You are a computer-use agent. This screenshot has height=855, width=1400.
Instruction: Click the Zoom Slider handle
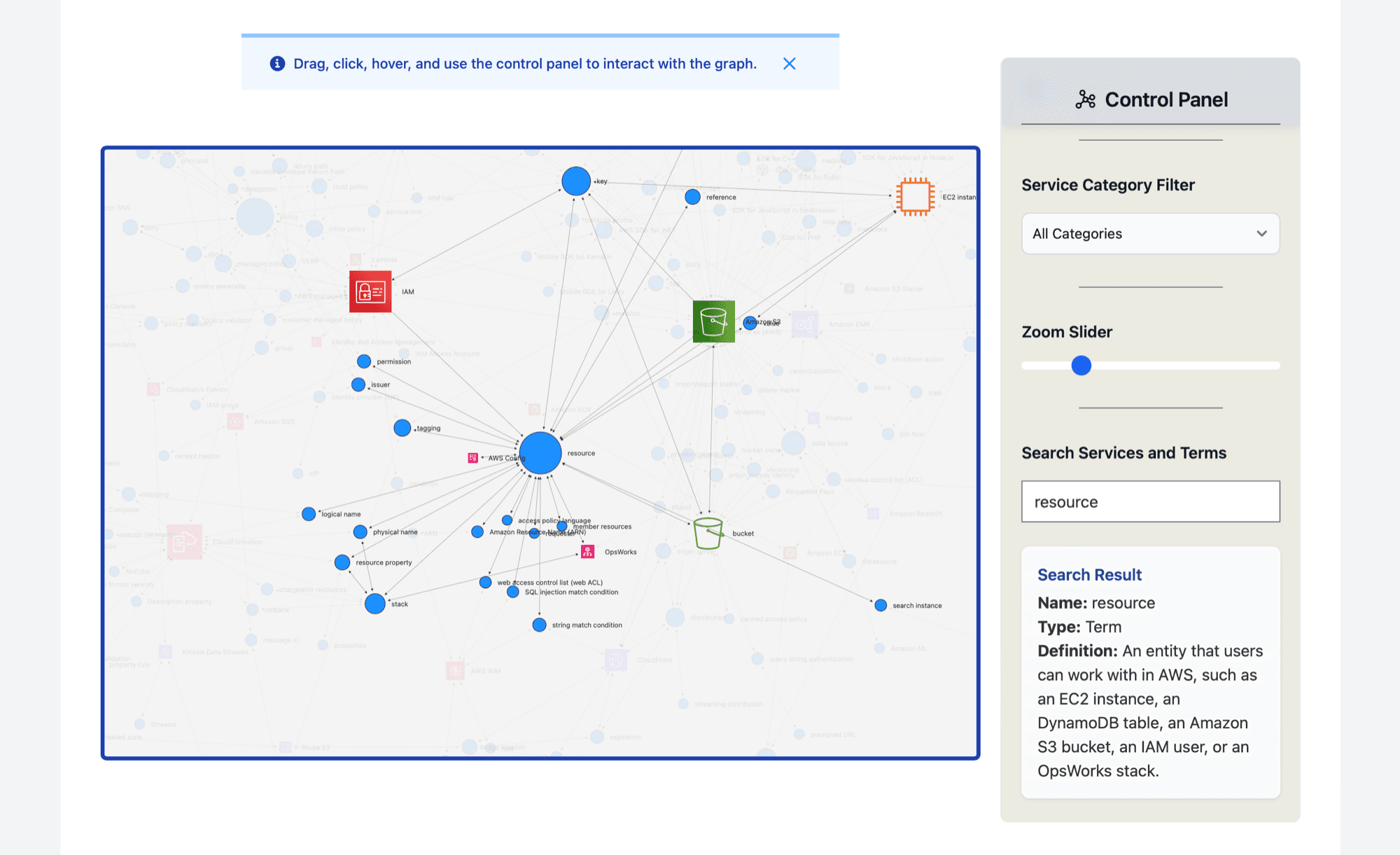(1081, 366)
